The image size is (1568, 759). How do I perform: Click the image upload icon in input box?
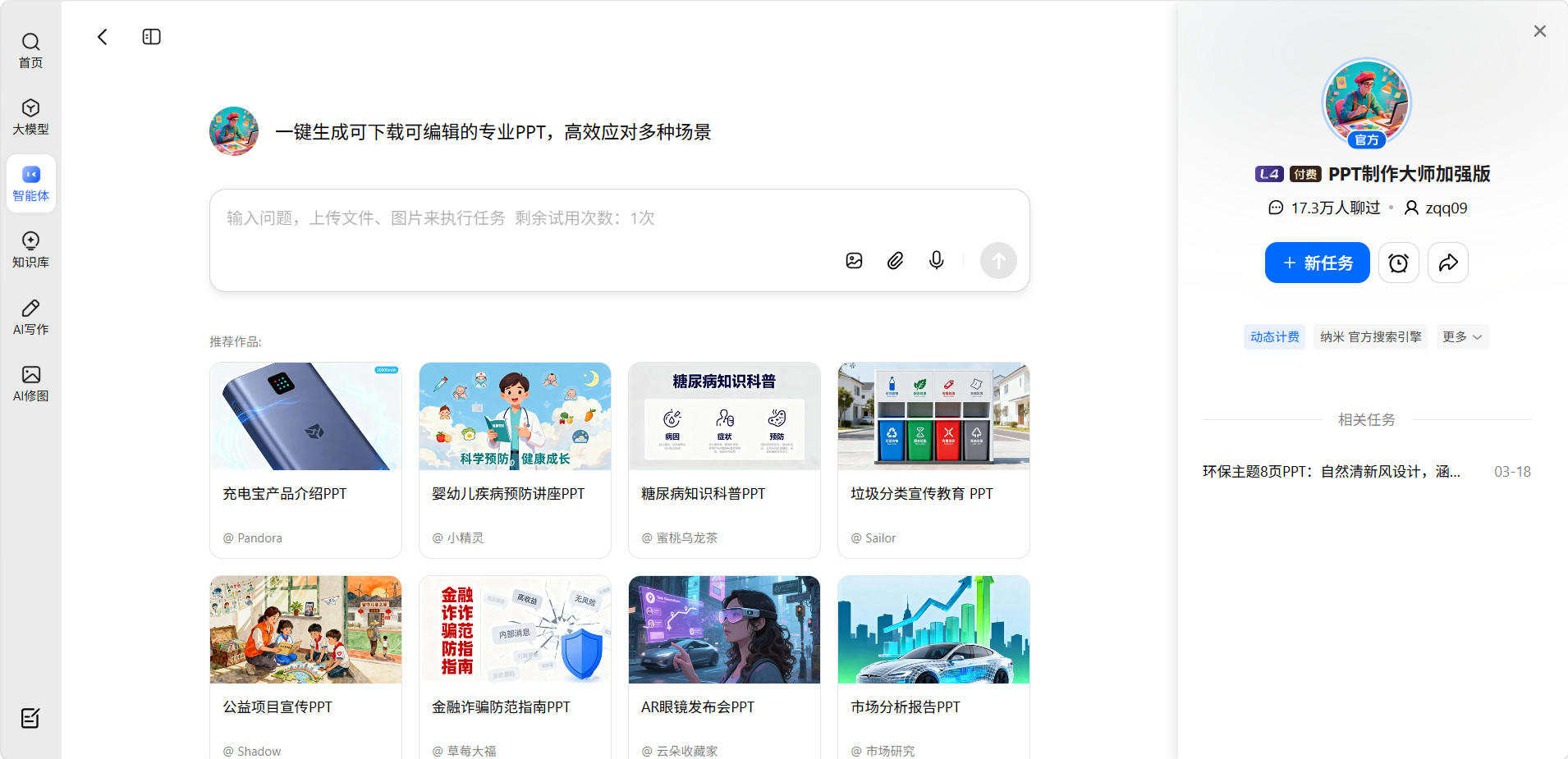[x=854, y=261]
